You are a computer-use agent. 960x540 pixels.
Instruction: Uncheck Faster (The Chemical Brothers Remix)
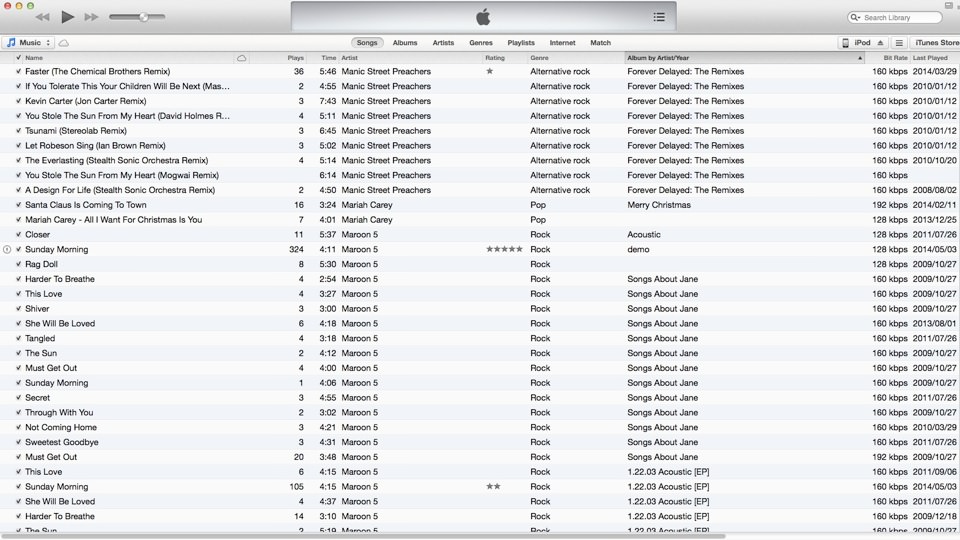(x=18, y=72)
